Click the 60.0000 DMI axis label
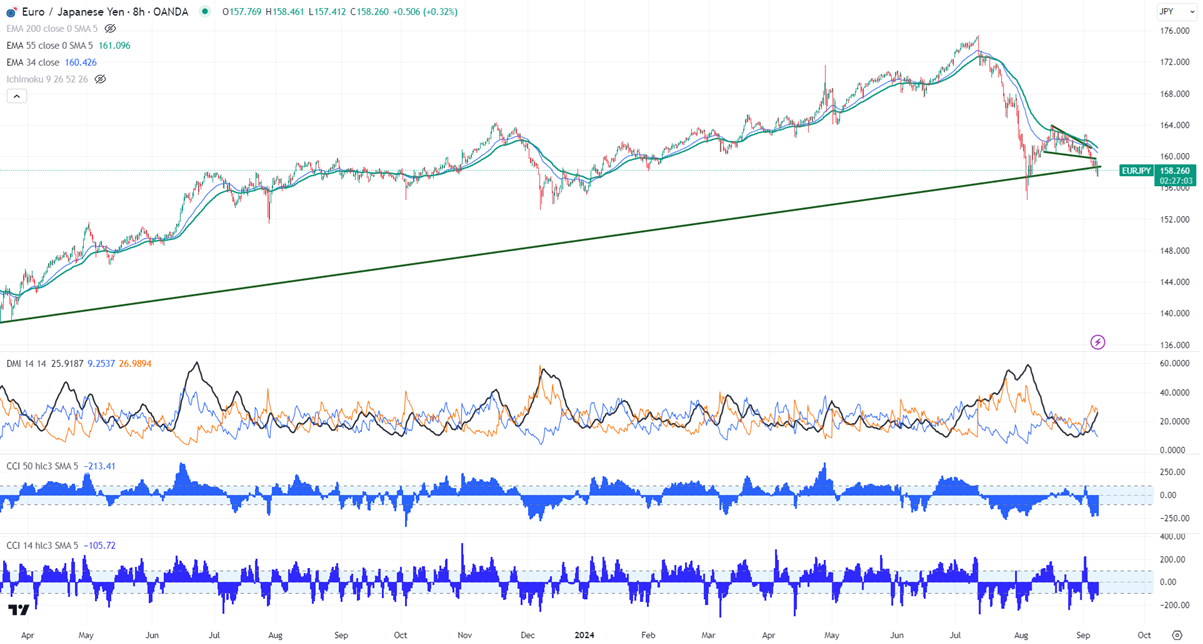 (x=1176, y=363)
